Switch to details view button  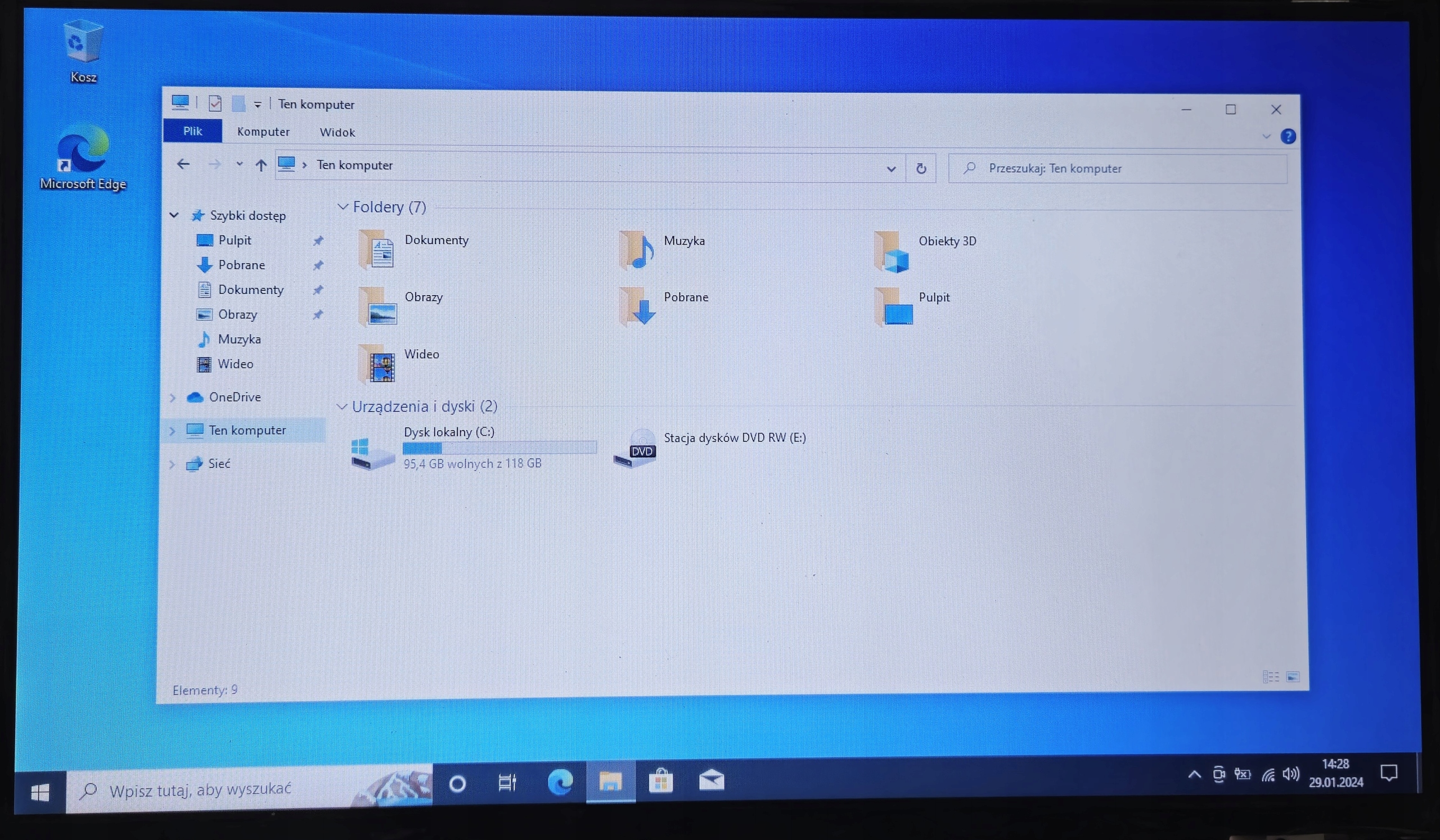pos(1270,678)
